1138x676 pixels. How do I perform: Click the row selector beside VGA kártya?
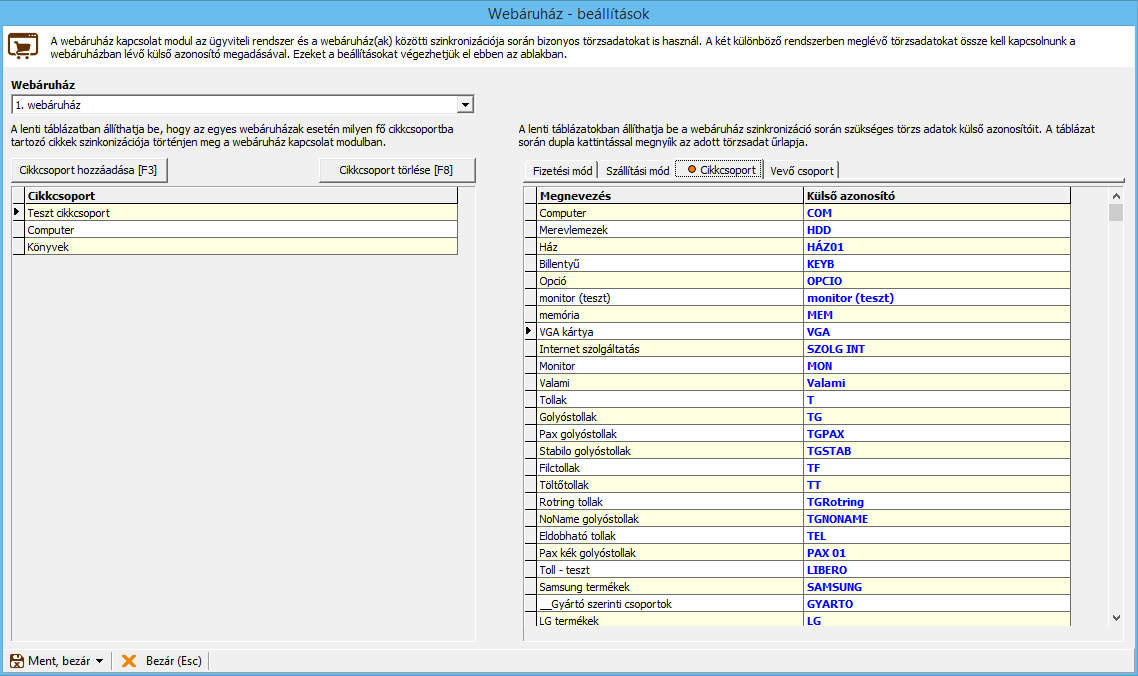tap(530, 332)
